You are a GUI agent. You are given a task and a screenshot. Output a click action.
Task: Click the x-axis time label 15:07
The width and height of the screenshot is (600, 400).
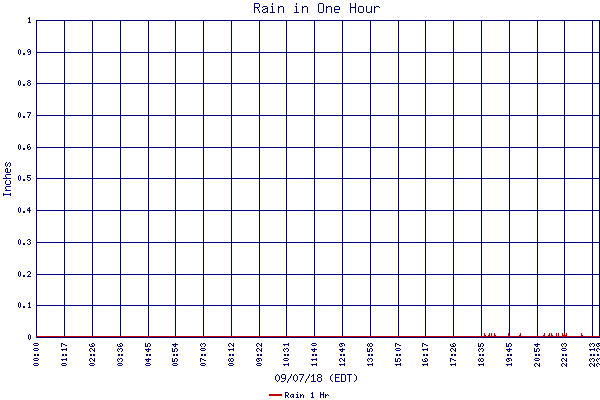398,354
